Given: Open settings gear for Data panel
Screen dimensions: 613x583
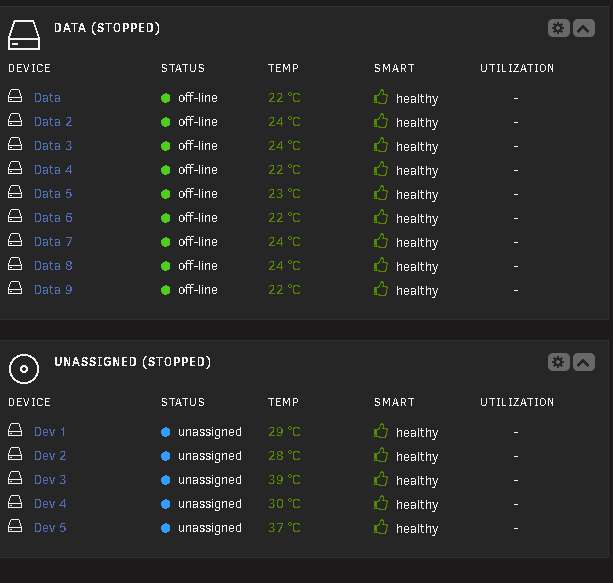Looking at the screenshot, I should (x=558, y=28).
